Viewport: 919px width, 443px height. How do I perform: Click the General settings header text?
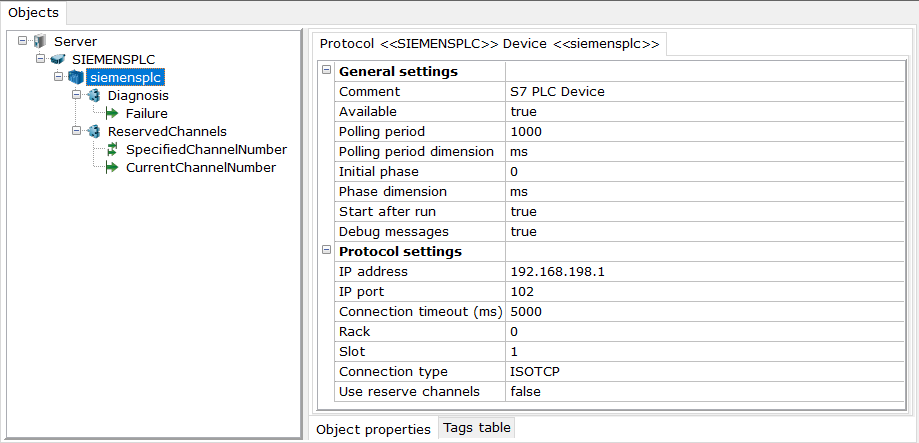(x=399, y=71)
